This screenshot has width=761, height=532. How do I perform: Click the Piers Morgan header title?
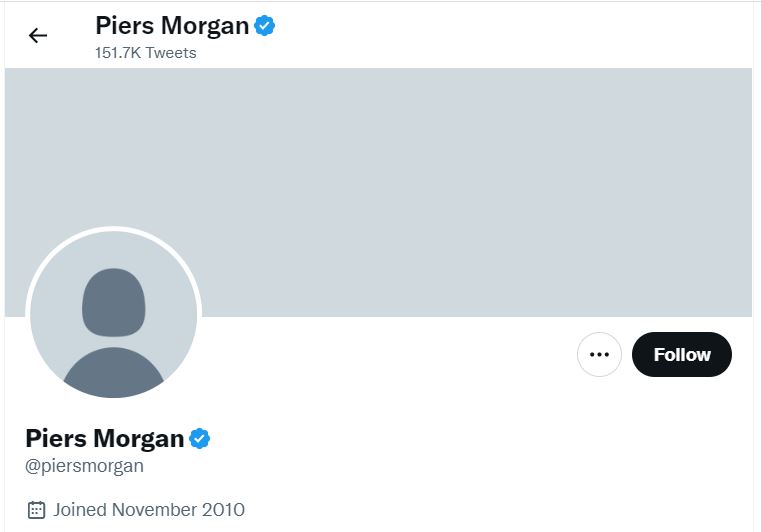172,25
